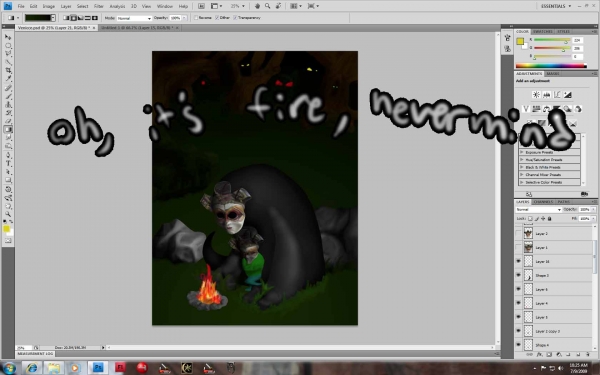Launch Bridge from the application bar
Image resolution: width=600 pixels, height=375 pixels.
(201, 6)
